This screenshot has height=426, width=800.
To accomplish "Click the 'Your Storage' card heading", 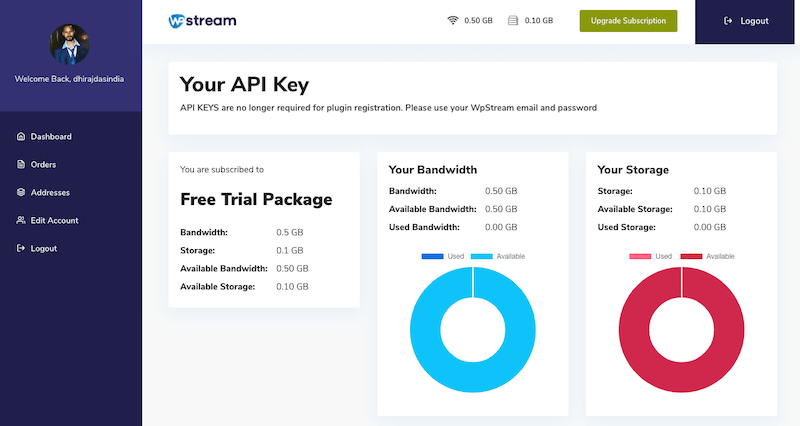I will tap(633, 169).
